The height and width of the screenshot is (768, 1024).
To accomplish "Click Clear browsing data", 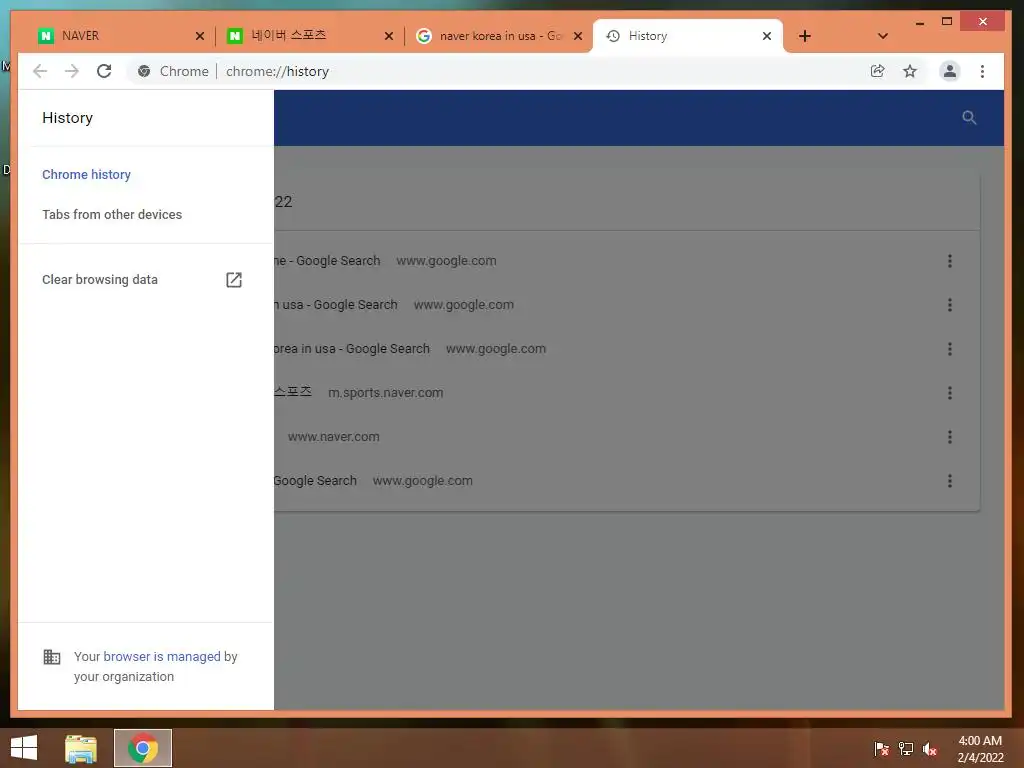I will (100, 280).
